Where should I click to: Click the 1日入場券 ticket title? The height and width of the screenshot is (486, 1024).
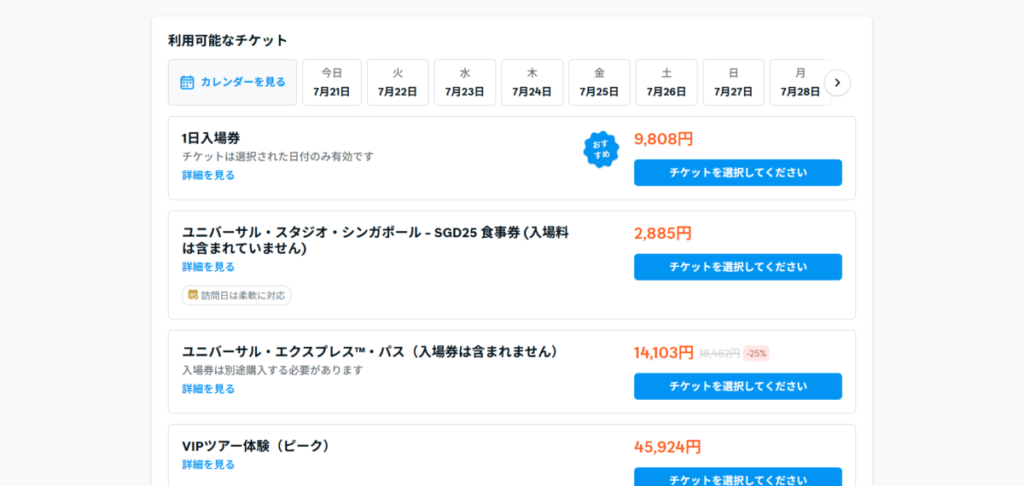[211, 138]
